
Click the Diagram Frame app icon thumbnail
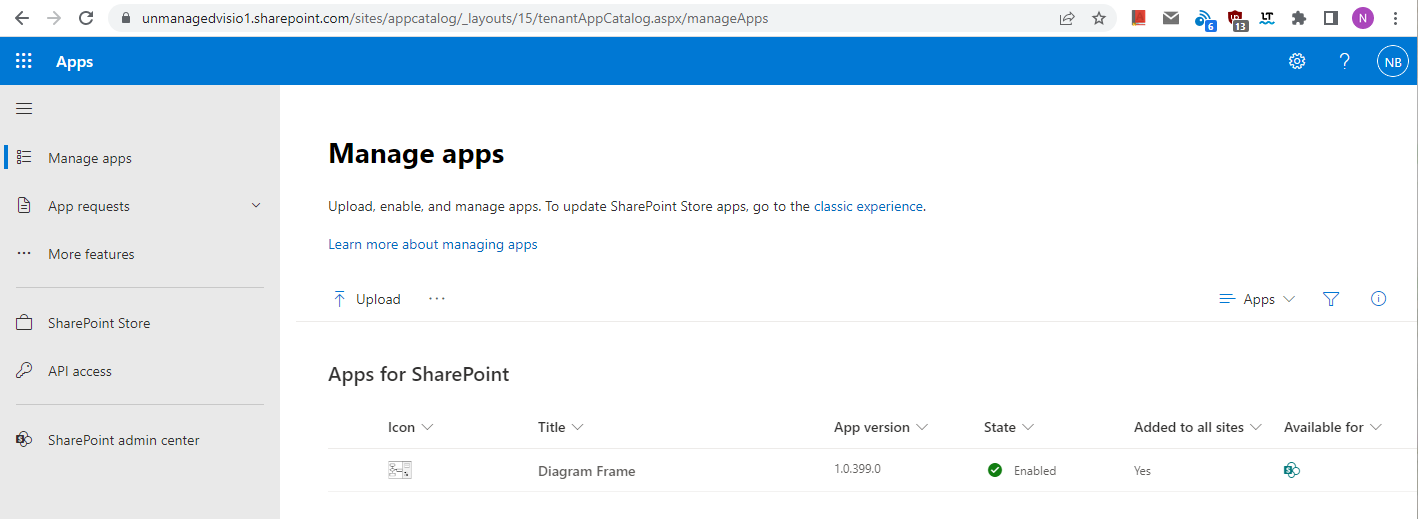pyautogui.click(x=400, y=470)
